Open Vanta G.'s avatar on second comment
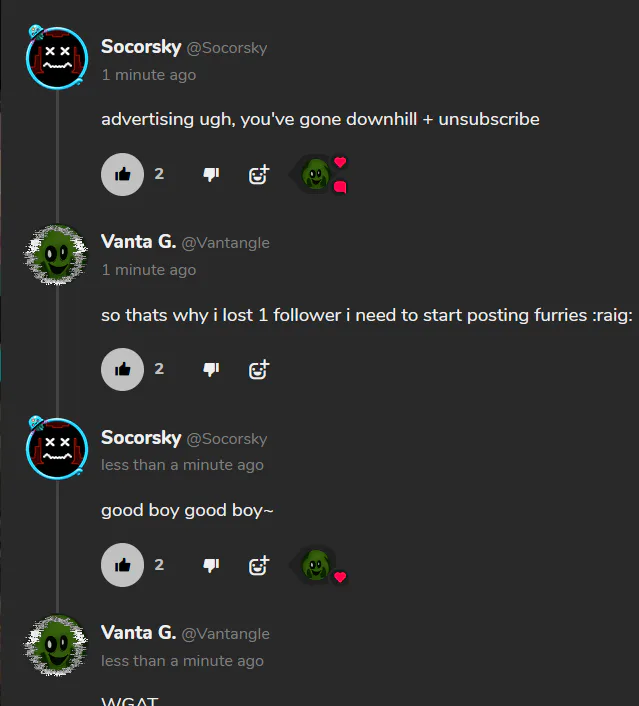This screenshot has width=639, height=706. [x=57, y=254]
